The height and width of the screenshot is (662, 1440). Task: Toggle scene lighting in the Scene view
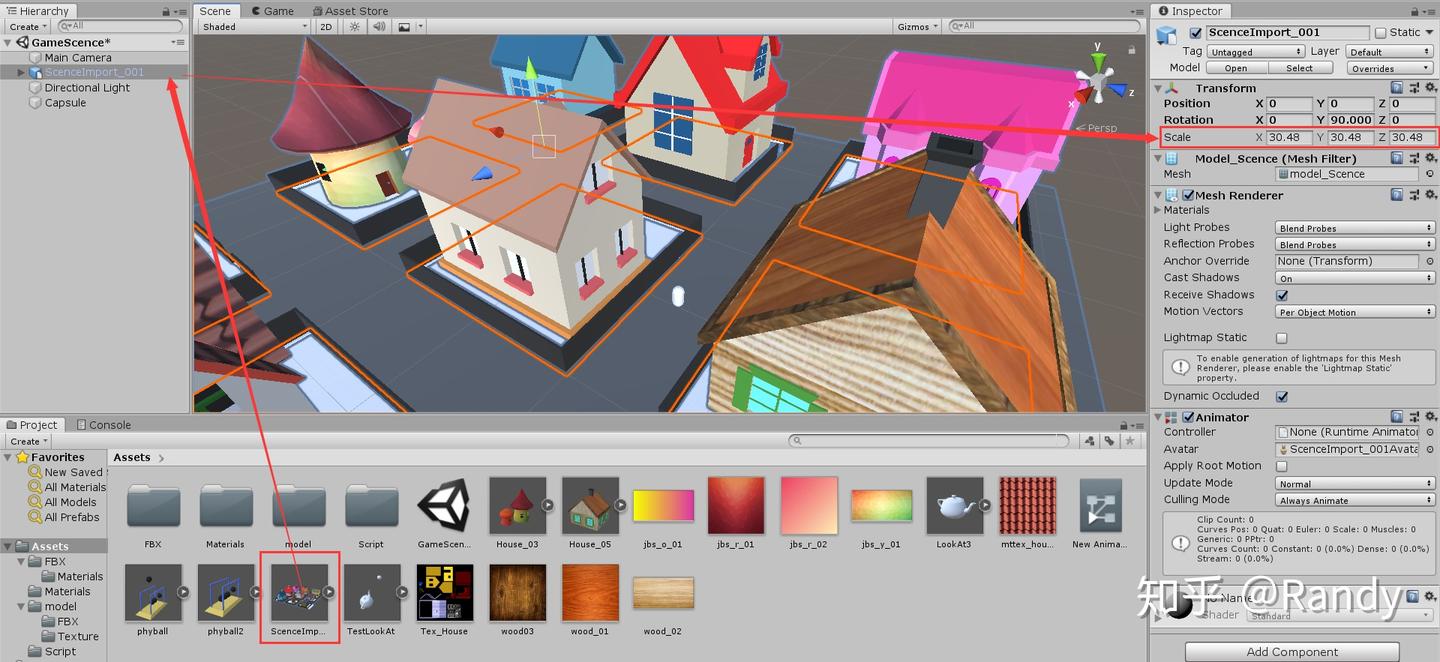(x=355, y=26)
